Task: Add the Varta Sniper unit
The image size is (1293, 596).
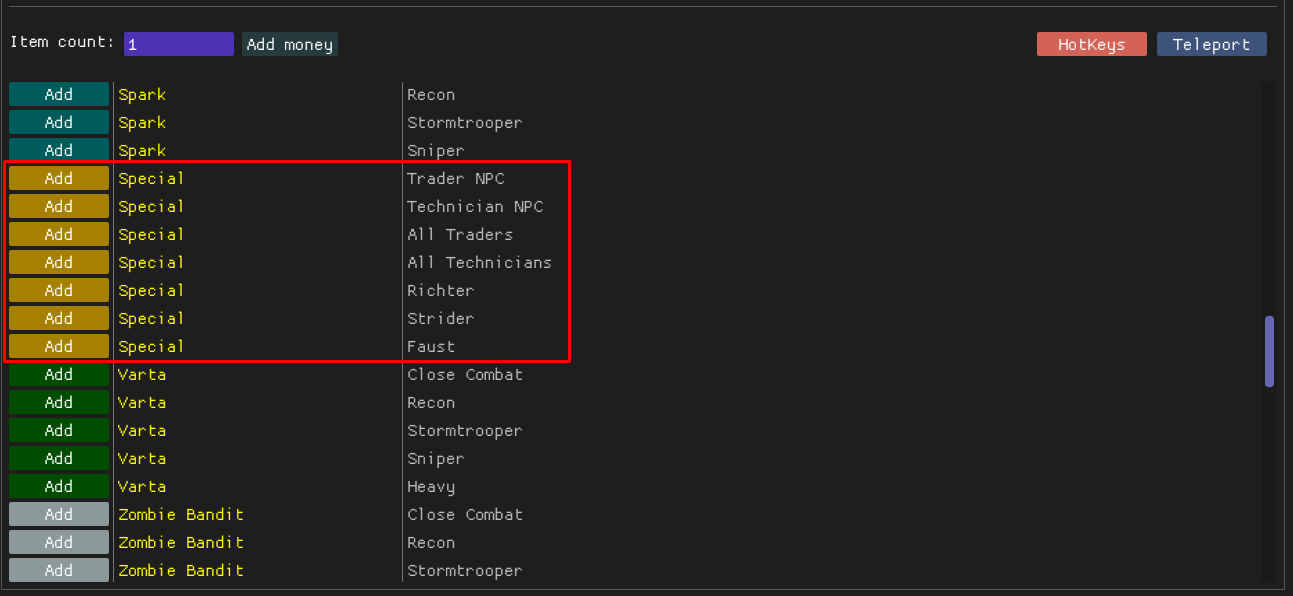Action: click(59, 459)
